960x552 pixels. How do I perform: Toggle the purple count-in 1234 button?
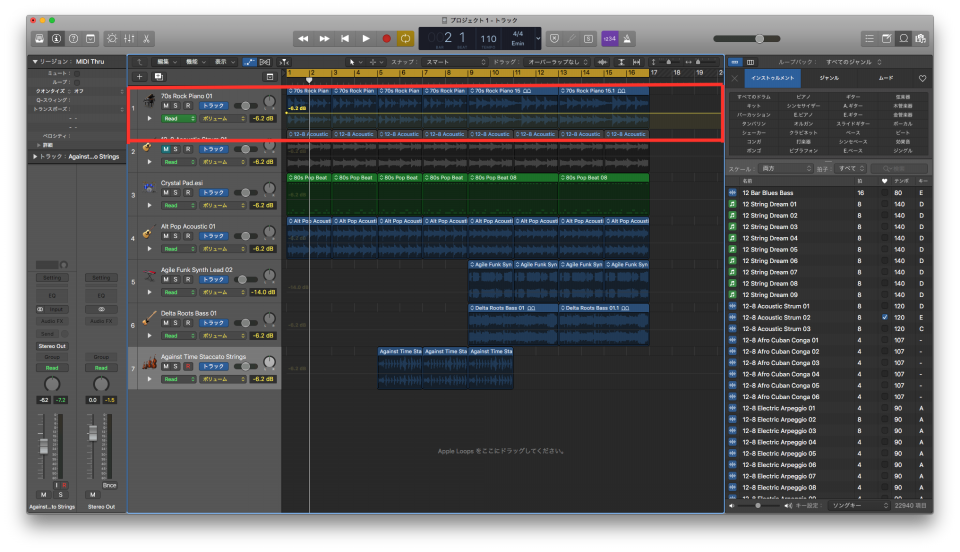click(609, 39)
